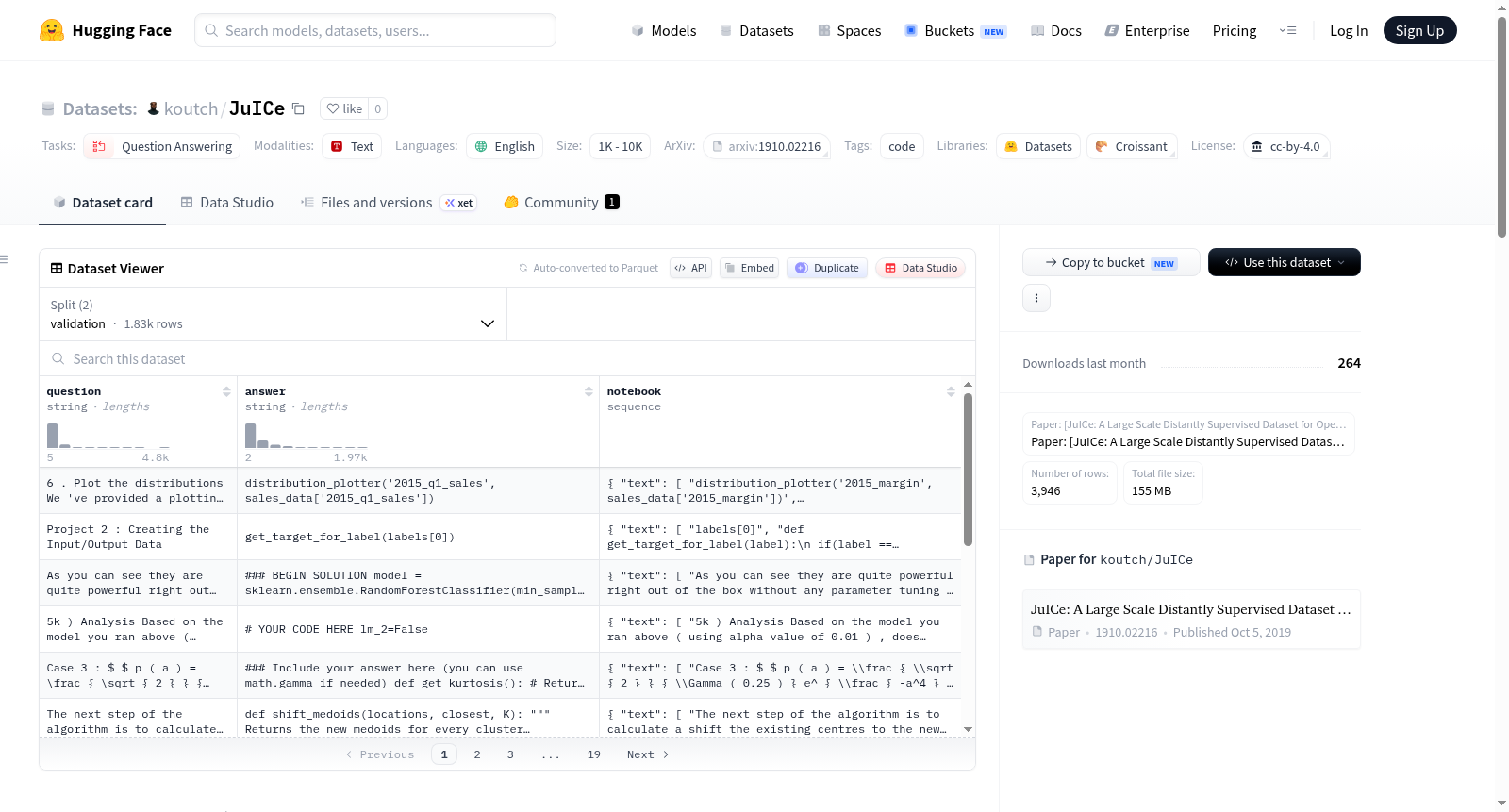Switch to the Data Studio tab

pos(227,202)
